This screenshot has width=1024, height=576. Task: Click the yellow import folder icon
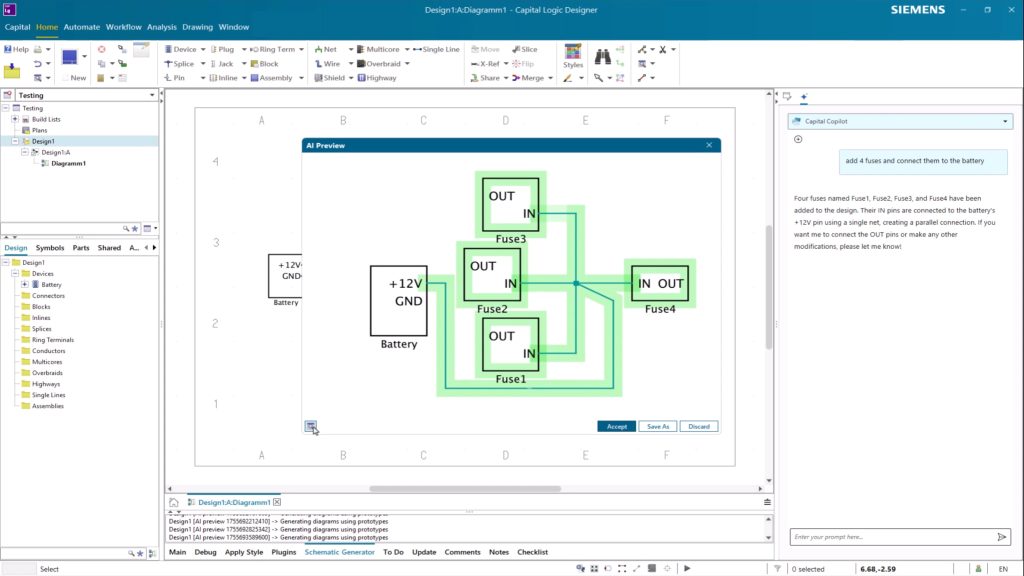click(12, 71)
